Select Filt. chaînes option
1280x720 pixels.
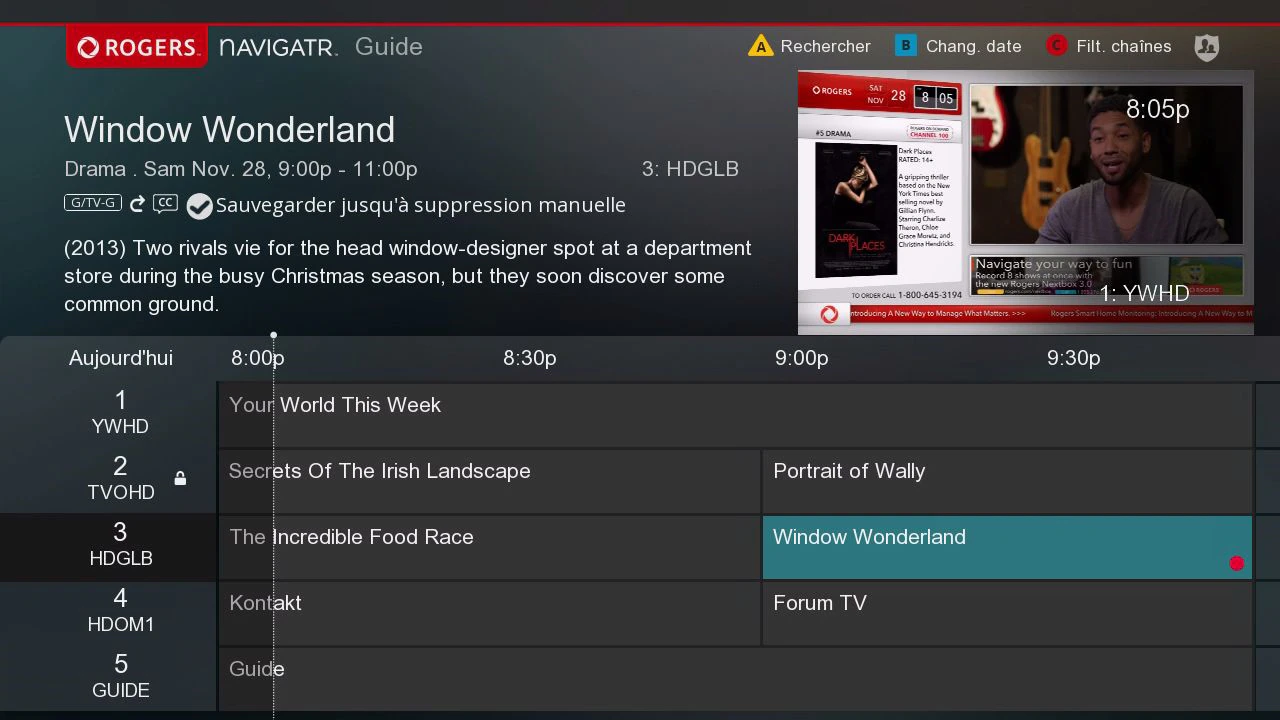(1124, 46)
